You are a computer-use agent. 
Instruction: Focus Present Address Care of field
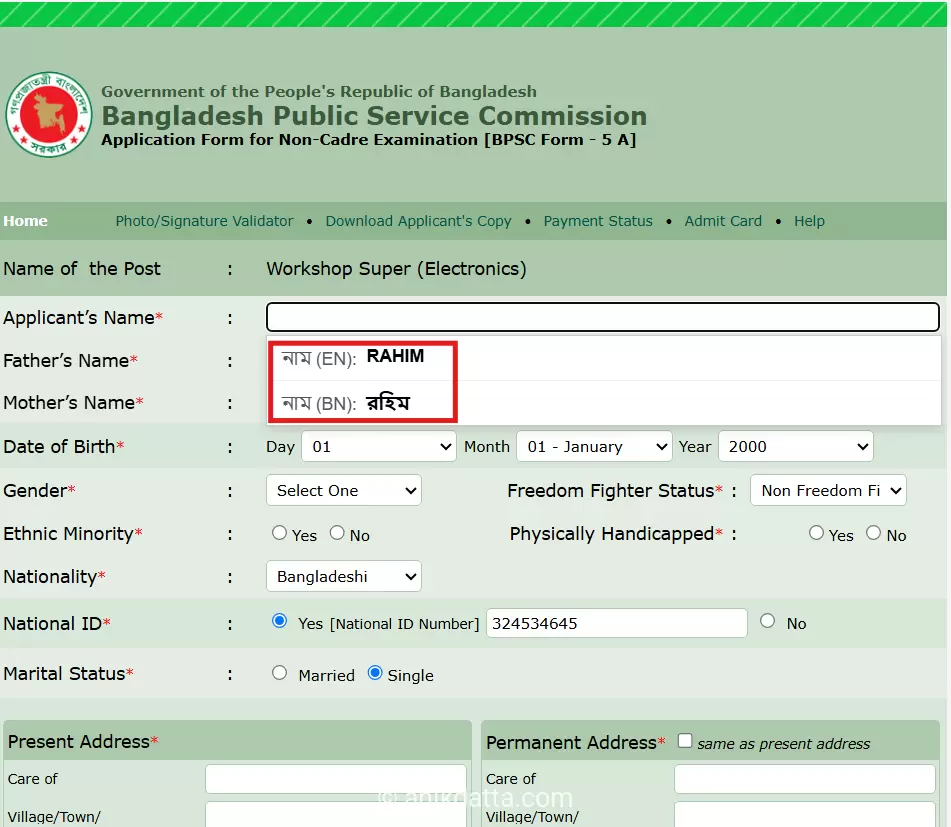click(x=336, y=779)
